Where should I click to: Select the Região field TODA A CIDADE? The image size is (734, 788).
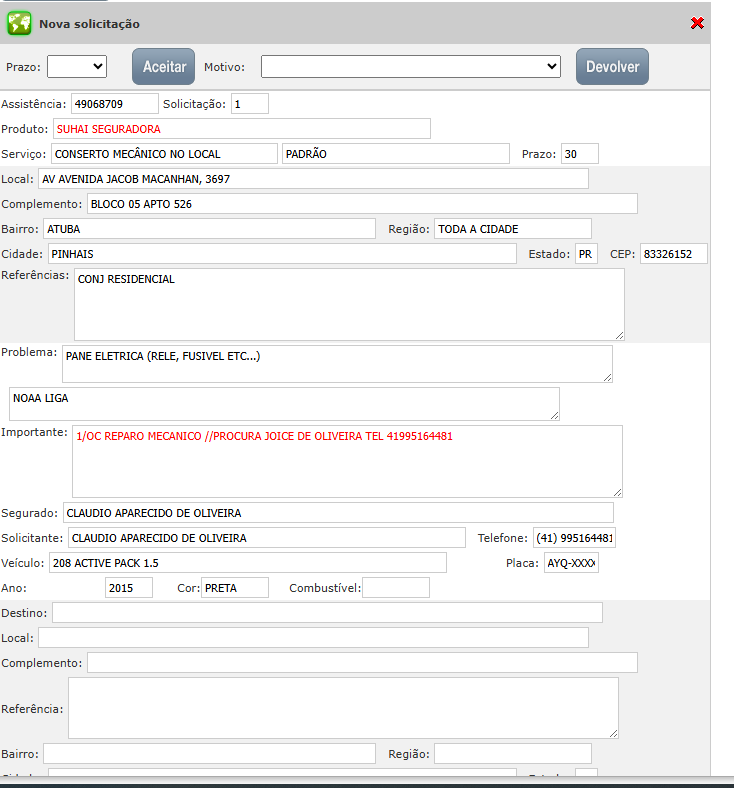pyautogui.click(x=513, y=229)
